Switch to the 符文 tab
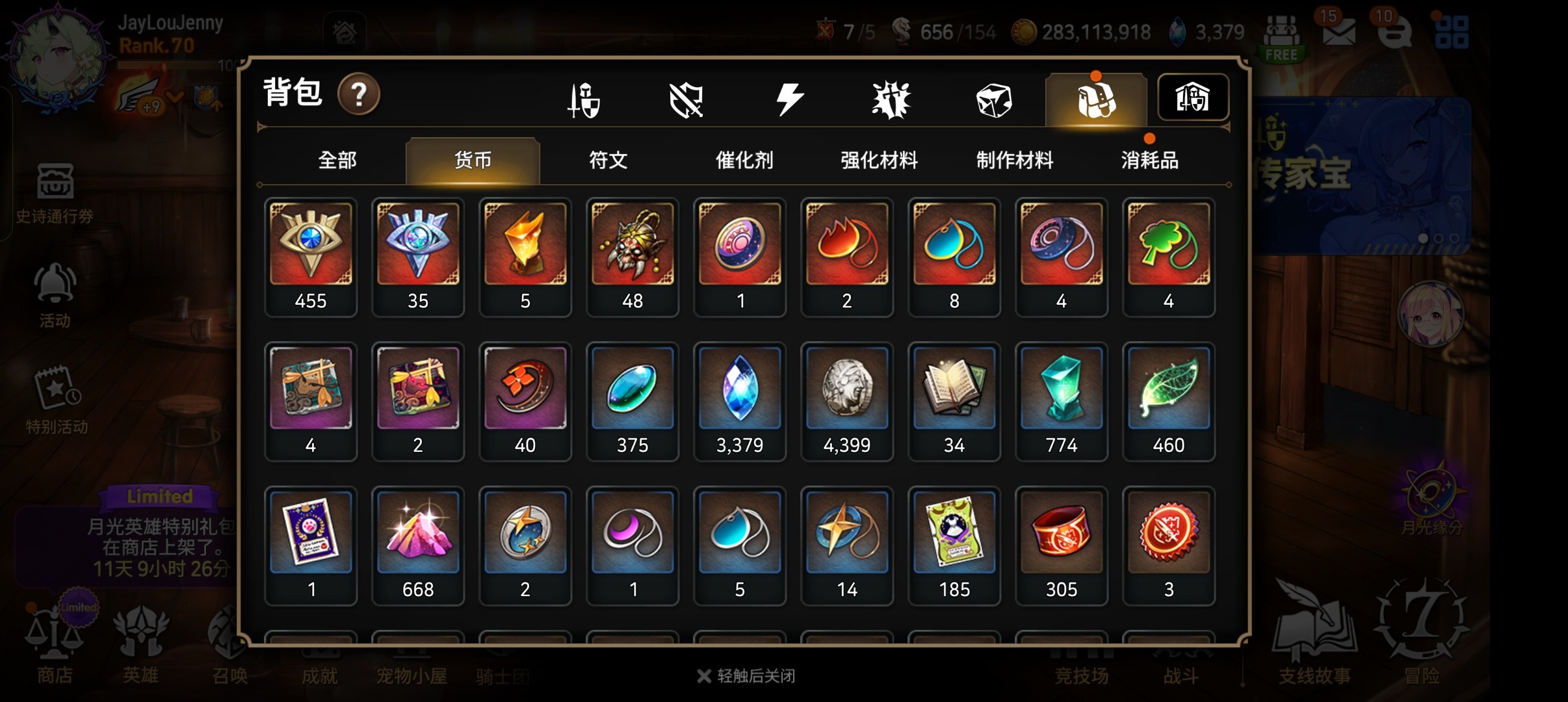This screenshot has width=1568, height=702. coord(608,160)
